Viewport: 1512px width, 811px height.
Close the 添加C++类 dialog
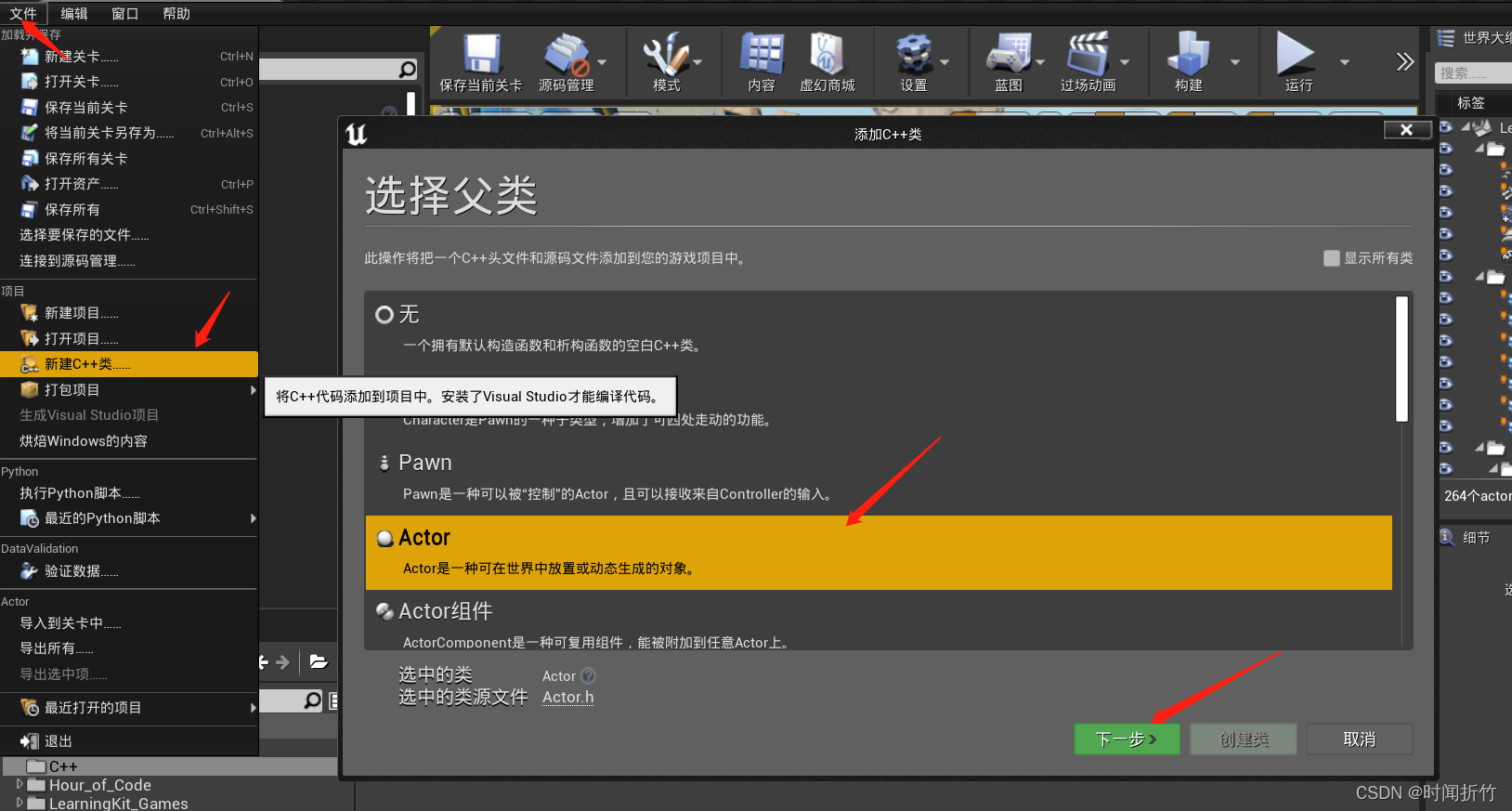1406,130
